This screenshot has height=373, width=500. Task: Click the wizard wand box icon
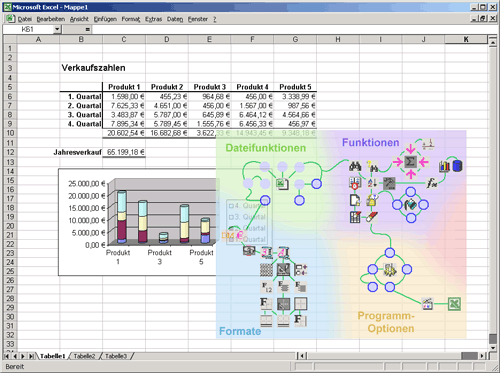pyautogui.click(x=428, y=304)
